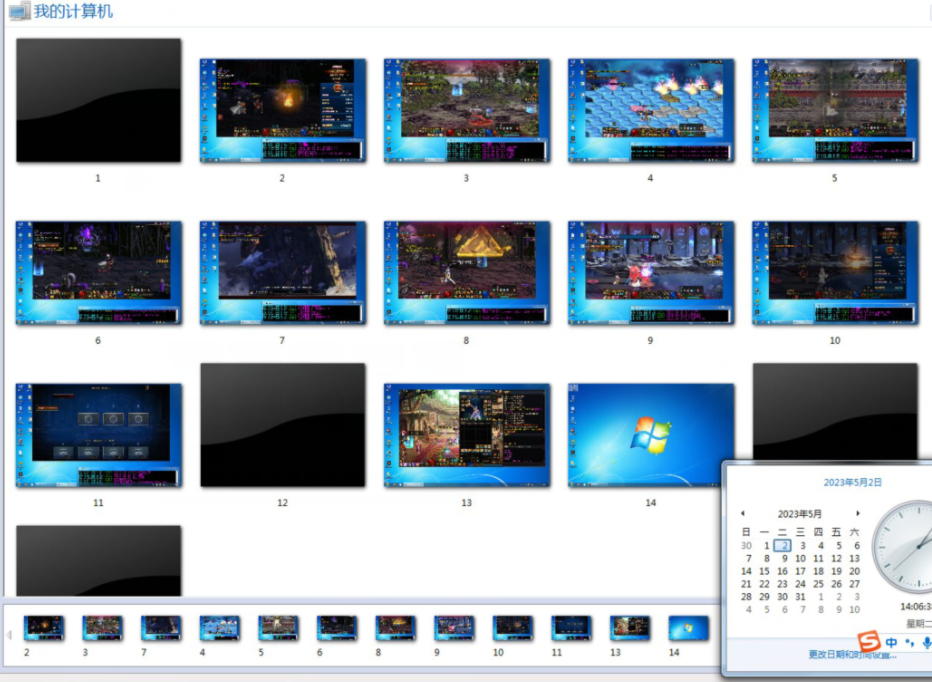Select date 22 in the calendar
This screenshot has height=682, width=932.
[764, 584]
